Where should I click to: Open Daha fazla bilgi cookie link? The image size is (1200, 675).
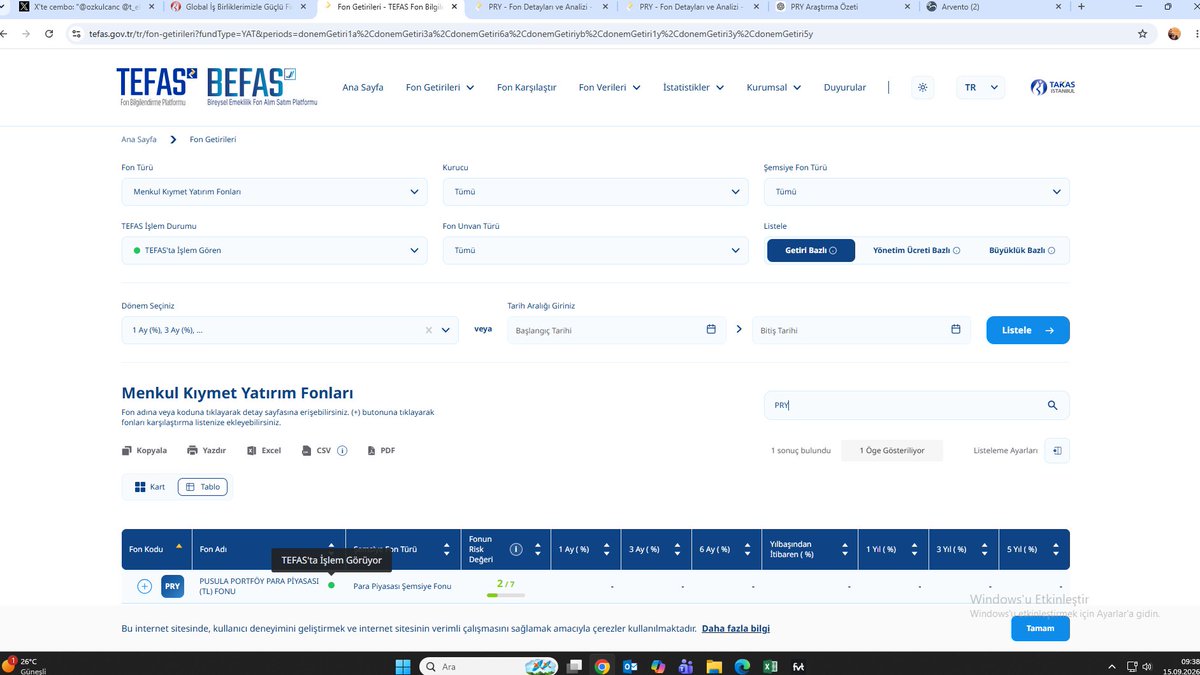[736, 629]
